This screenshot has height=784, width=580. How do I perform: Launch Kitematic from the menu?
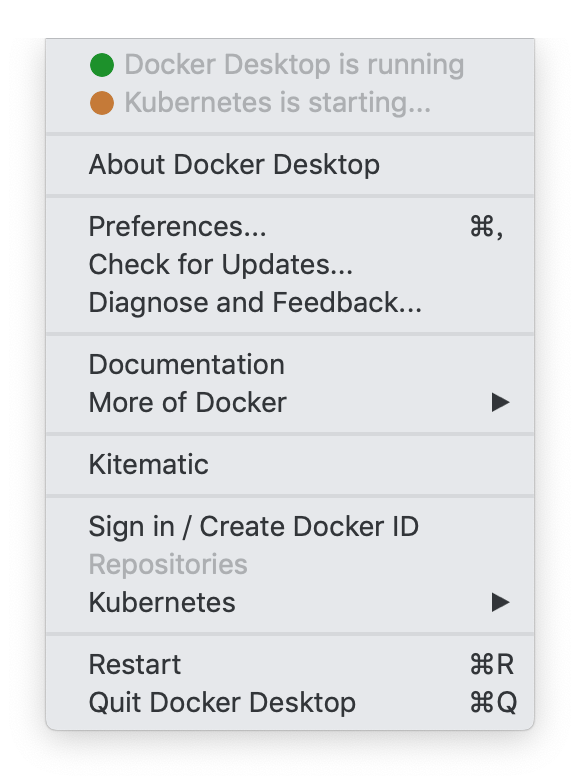click(x=290, y=464)
